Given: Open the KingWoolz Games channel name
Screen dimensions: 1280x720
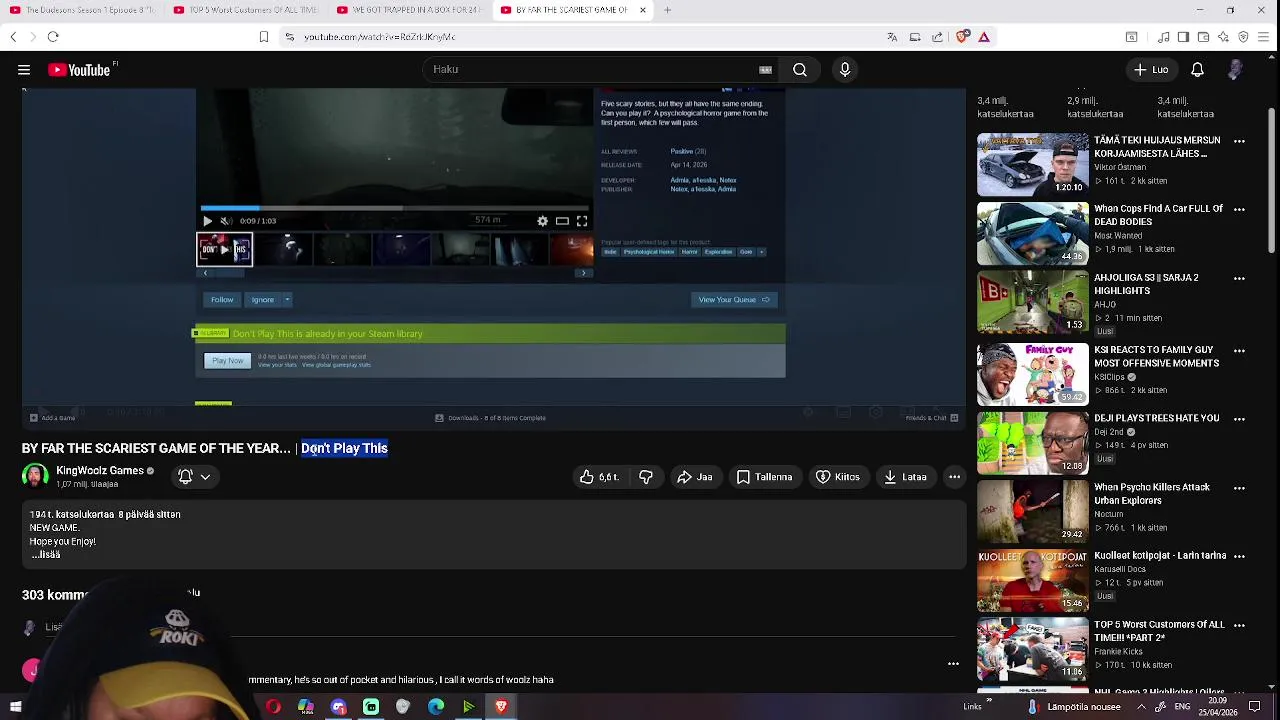Looking at the screenshot, I should click(x=100, y=471).
